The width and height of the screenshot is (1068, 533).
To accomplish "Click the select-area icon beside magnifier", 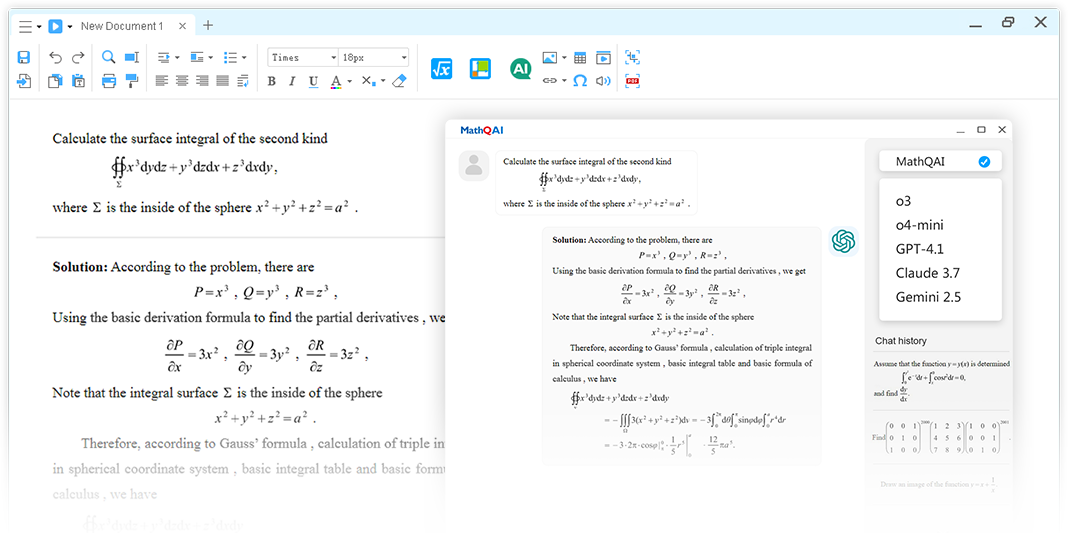I will [x=132, y=57].
